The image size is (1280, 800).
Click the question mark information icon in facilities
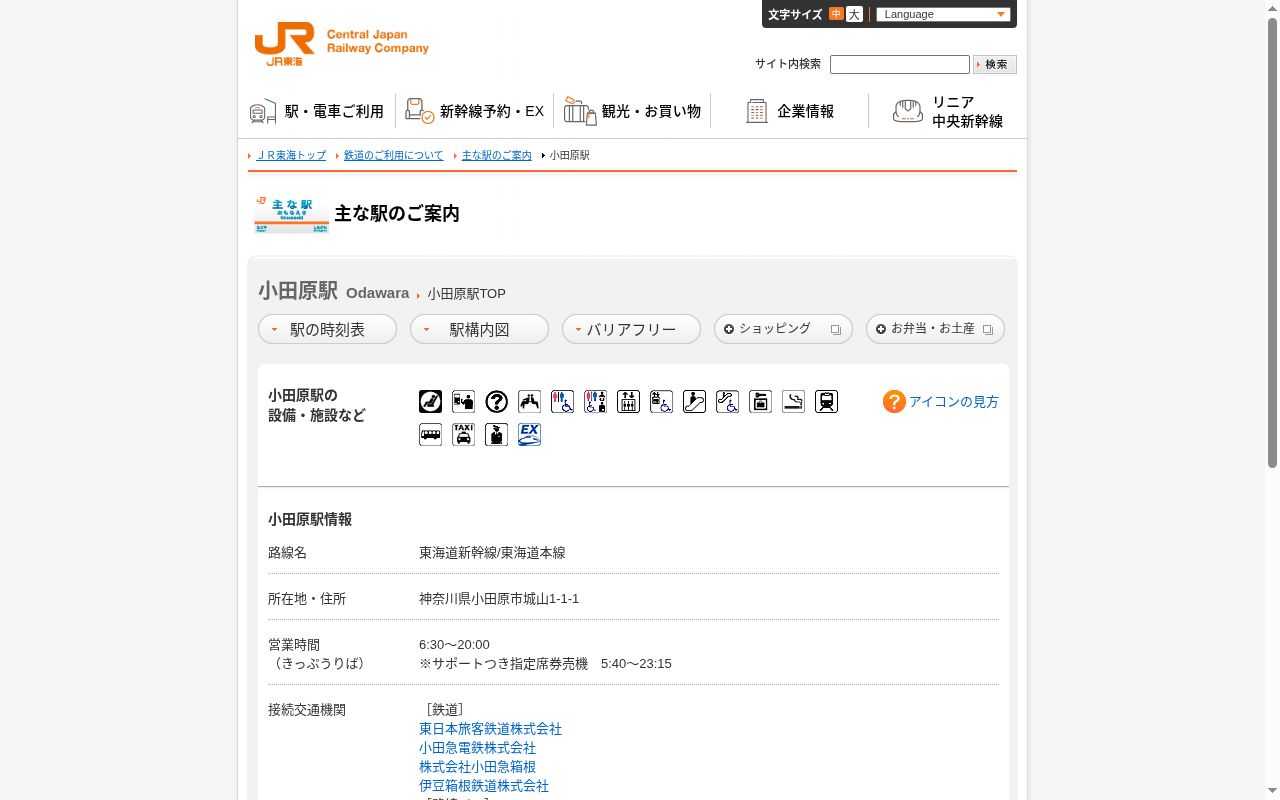(496, 402)
